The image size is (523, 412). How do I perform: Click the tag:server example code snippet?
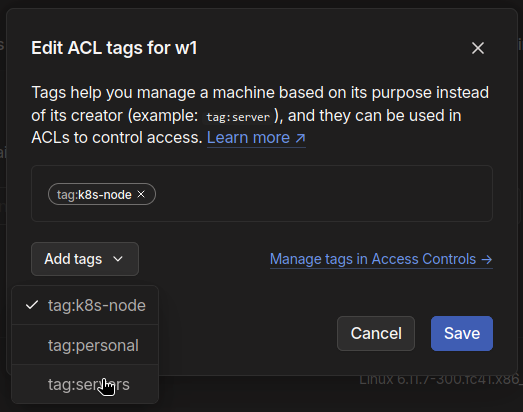pyautogui.click(x=238, y=117)
